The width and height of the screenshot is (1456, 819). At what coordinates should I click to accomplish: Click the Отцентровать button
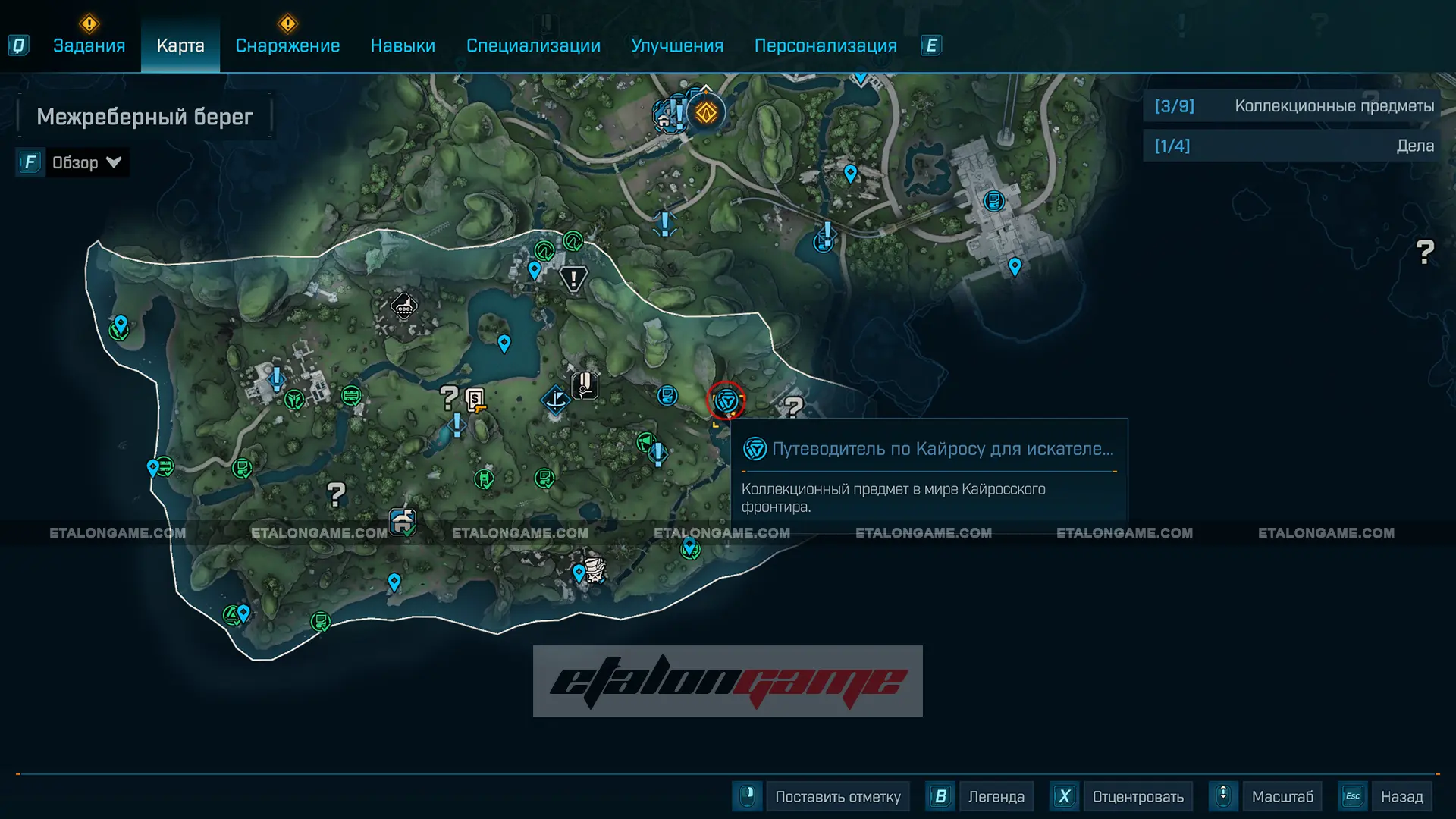pos(1137,796)
